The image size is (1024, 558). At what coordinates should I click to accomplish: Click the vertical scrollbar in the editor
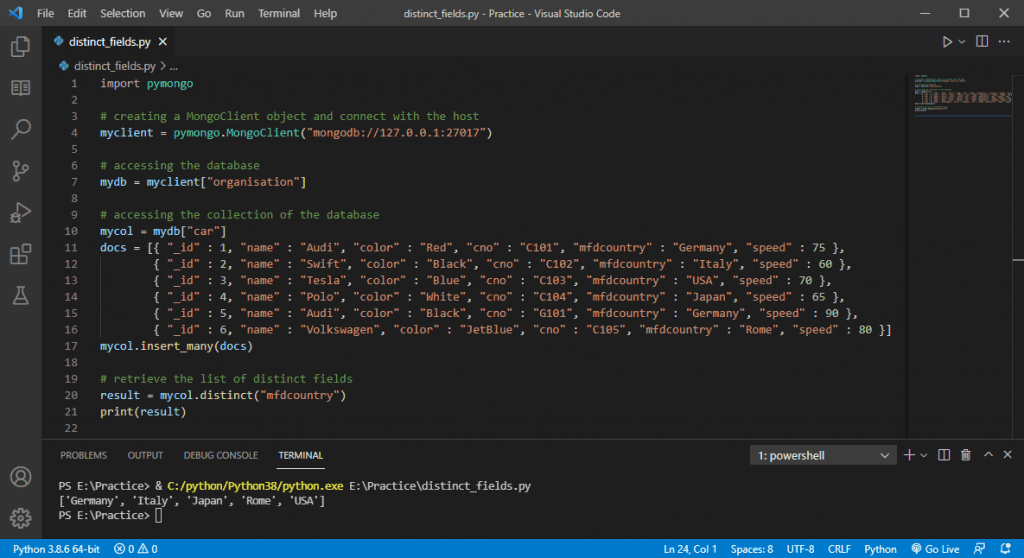(1018, 256)
